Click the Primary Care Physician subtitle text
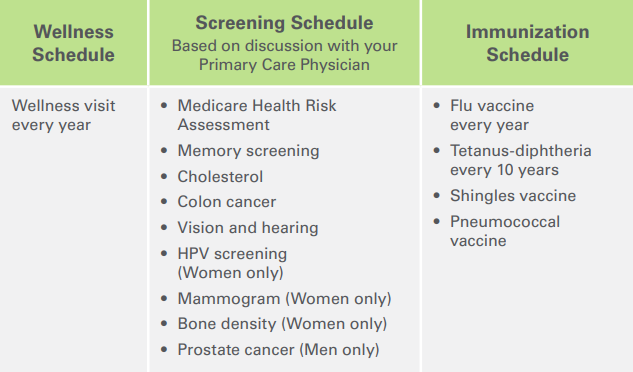The height and width of the screenshot is (372, 633). click(284, 55)
